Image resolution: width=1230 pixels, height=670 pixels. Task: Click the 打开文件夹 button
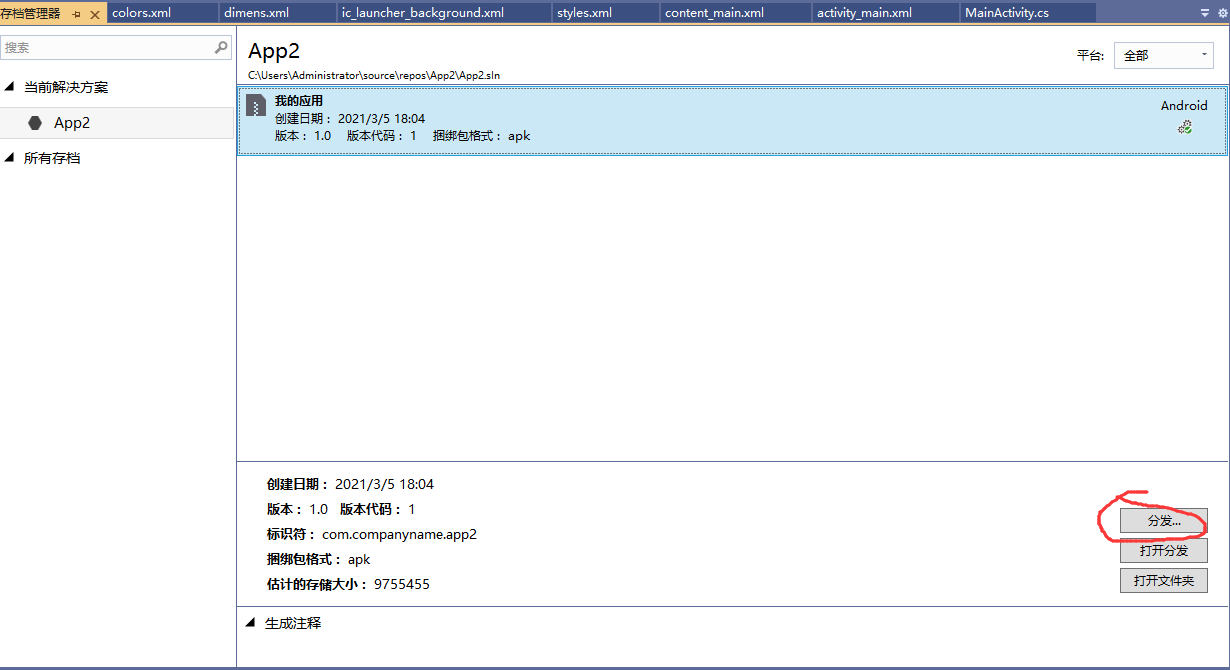1163,579
